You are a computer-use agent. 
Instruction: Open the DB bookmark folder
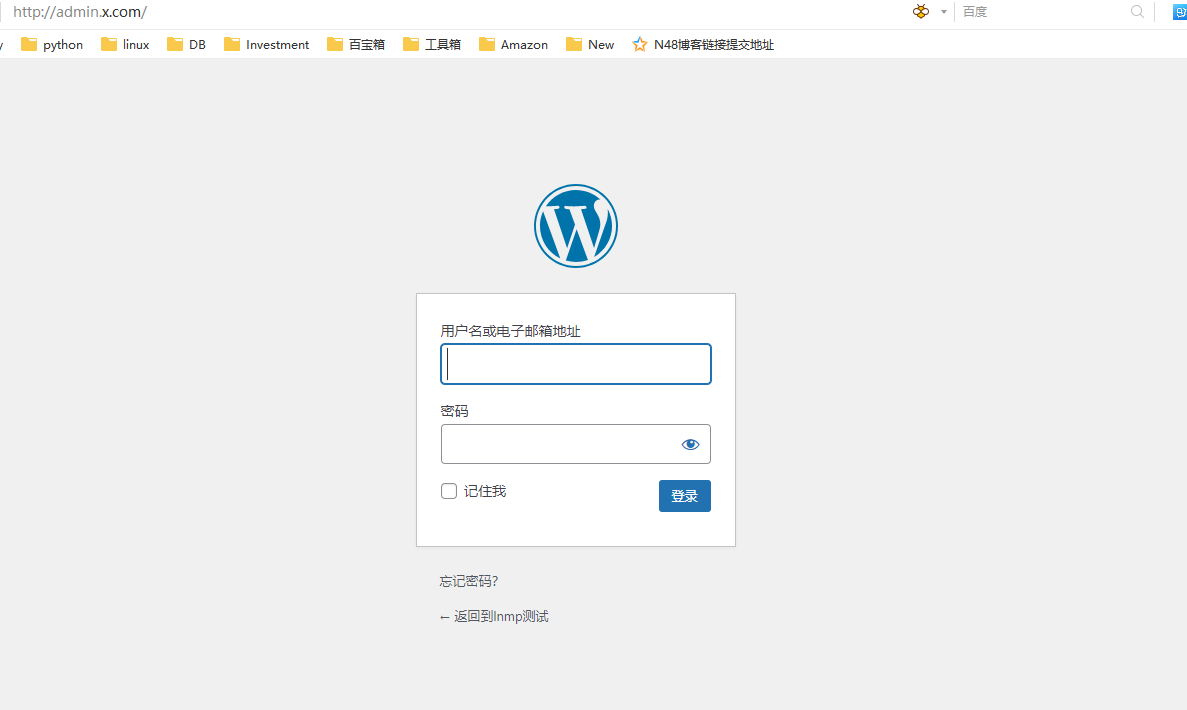click(186, 45)
